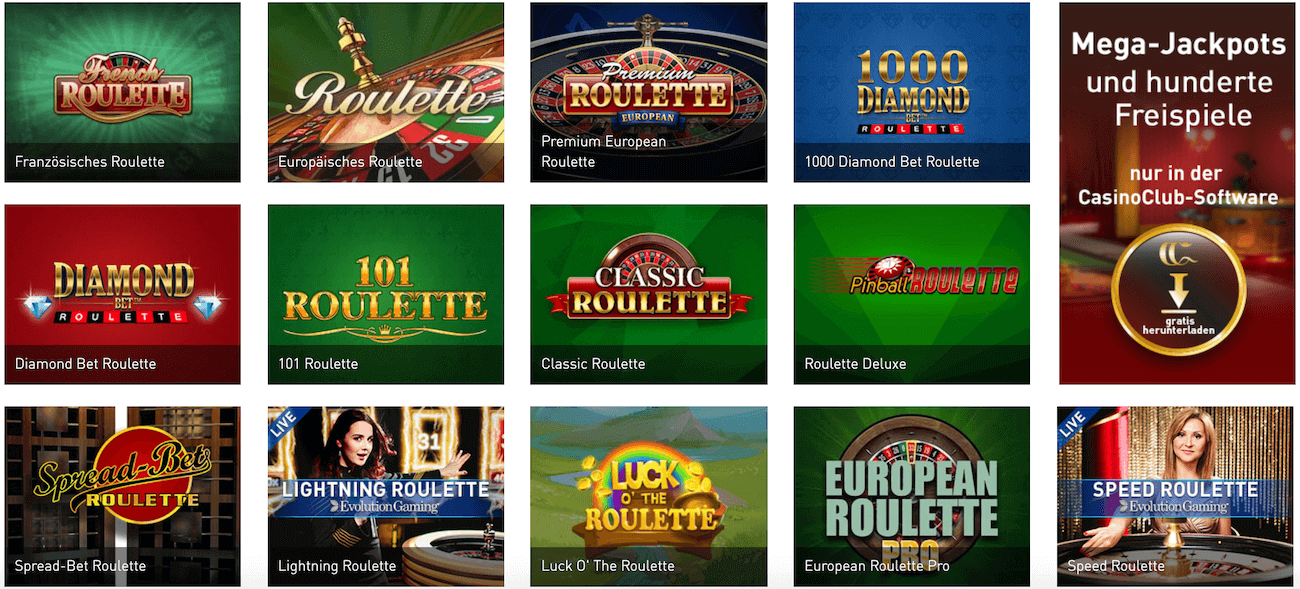Open the Roulette Deluxe pinball tile
The image size is (1300, 589).
(912, 294)
